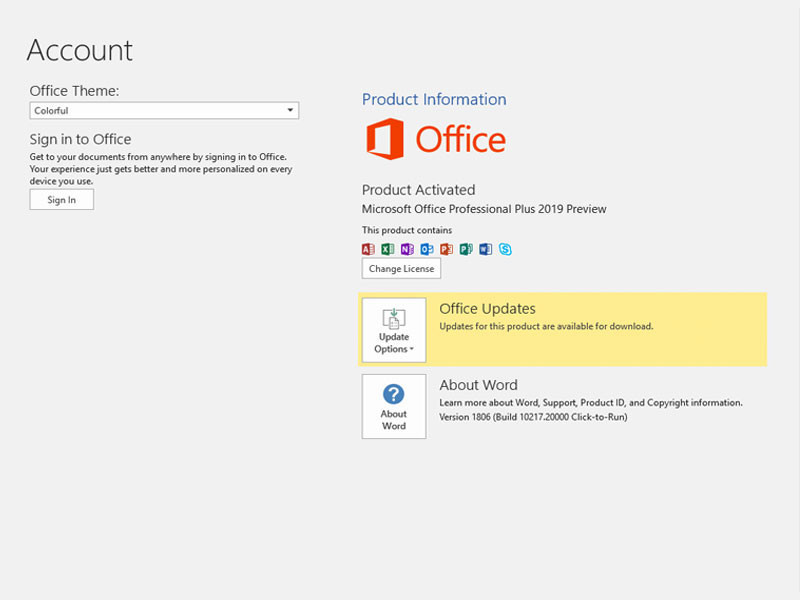Select the Word product icon
Screen dimensions: 800x600
click(x=486, y=249)
